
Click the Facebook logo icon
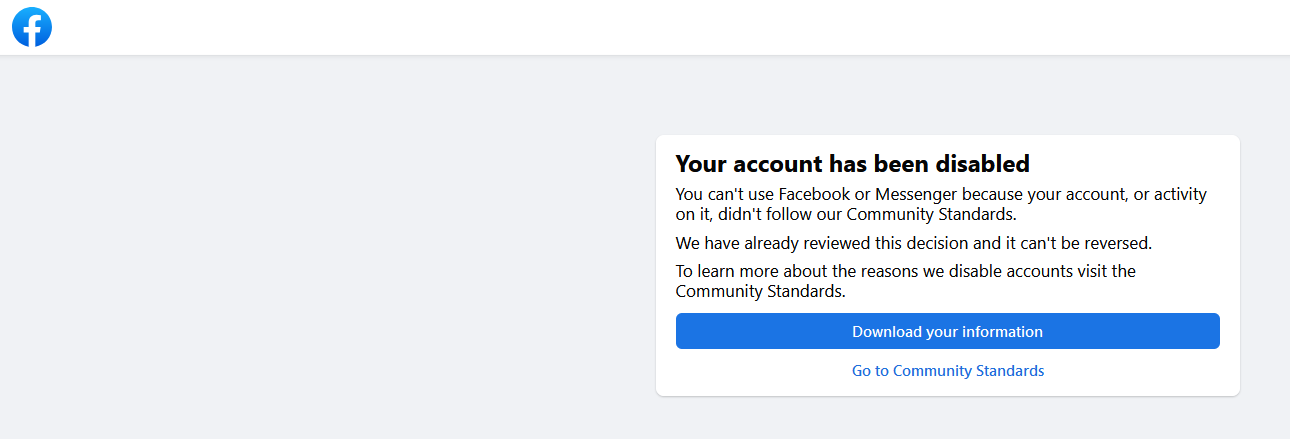click(32, 27)
